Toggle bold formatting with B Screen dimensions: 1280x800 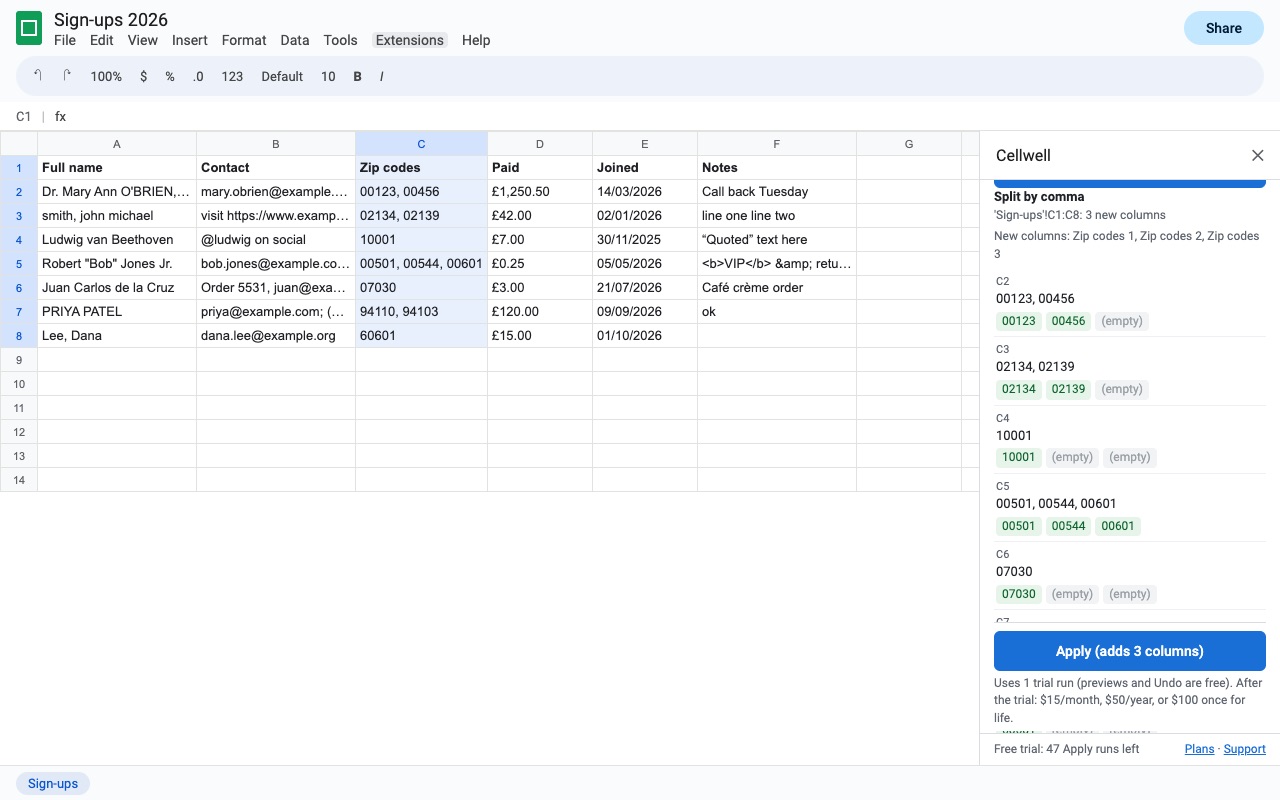(357, 76)
